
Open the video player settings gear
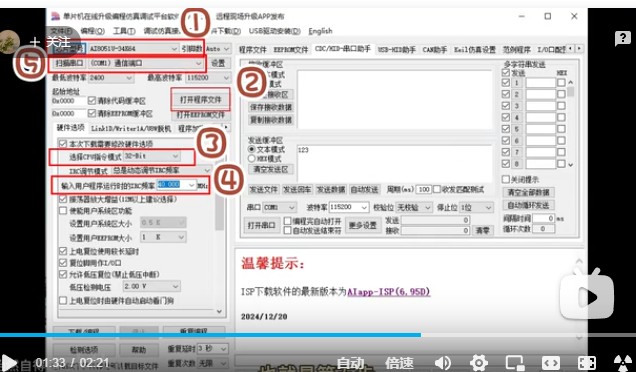tap(479, 362)
